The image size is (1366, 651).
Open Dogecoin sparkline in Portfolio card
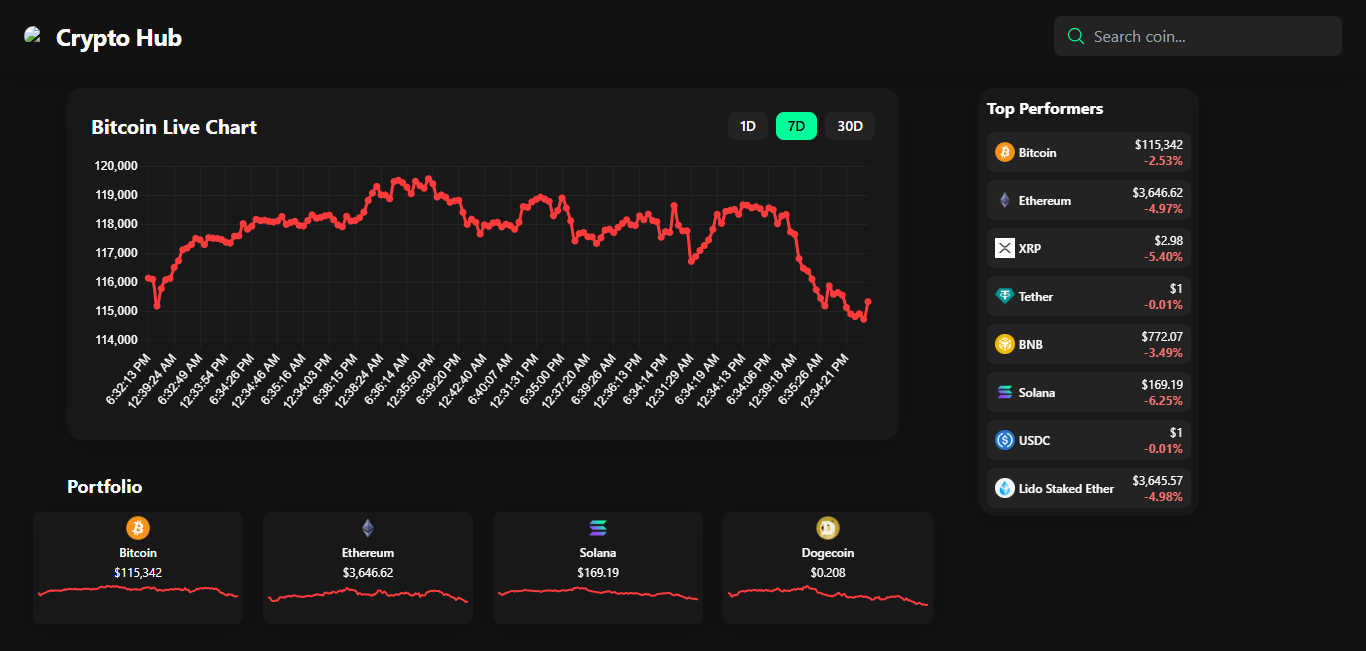[828, 594]
